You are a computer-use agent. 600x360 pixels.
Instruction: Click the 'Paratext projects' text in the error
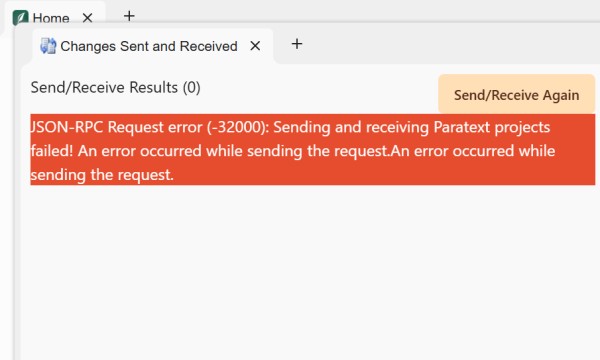click(x=492, y=127)
